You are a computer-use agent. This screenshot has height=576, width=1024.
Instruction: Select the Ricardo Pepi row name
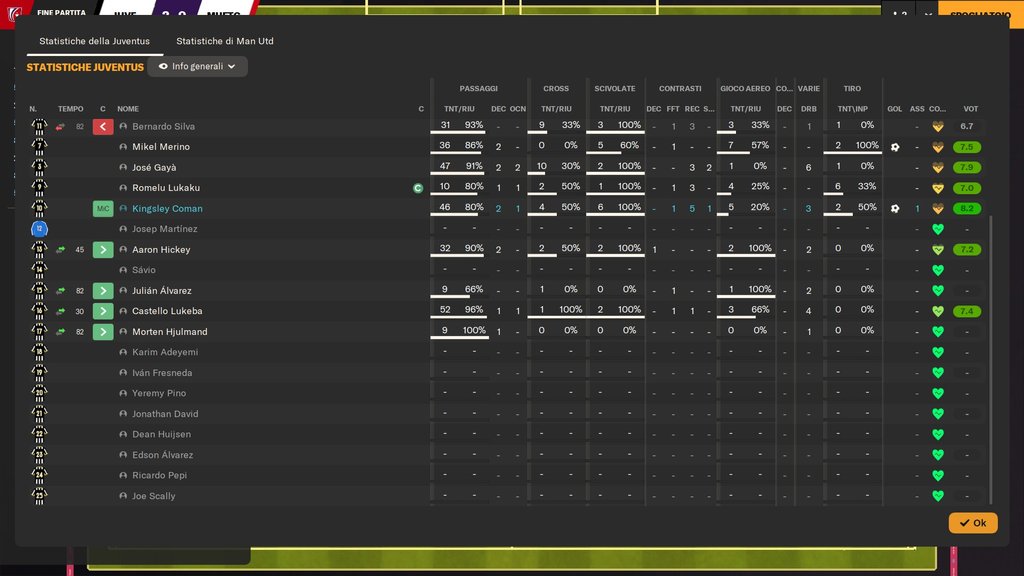coord(159,475)
